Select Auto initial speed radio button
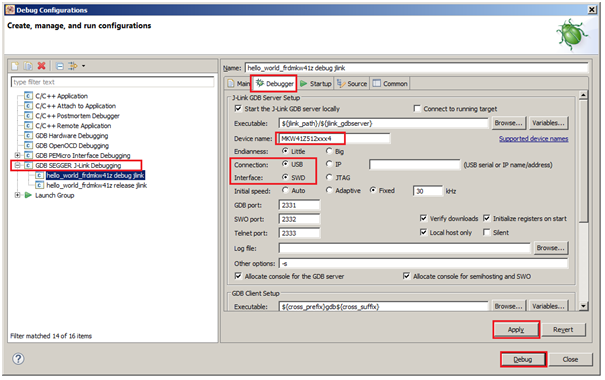The width and height of the screenshot is (605, 380). click(285, 190)
